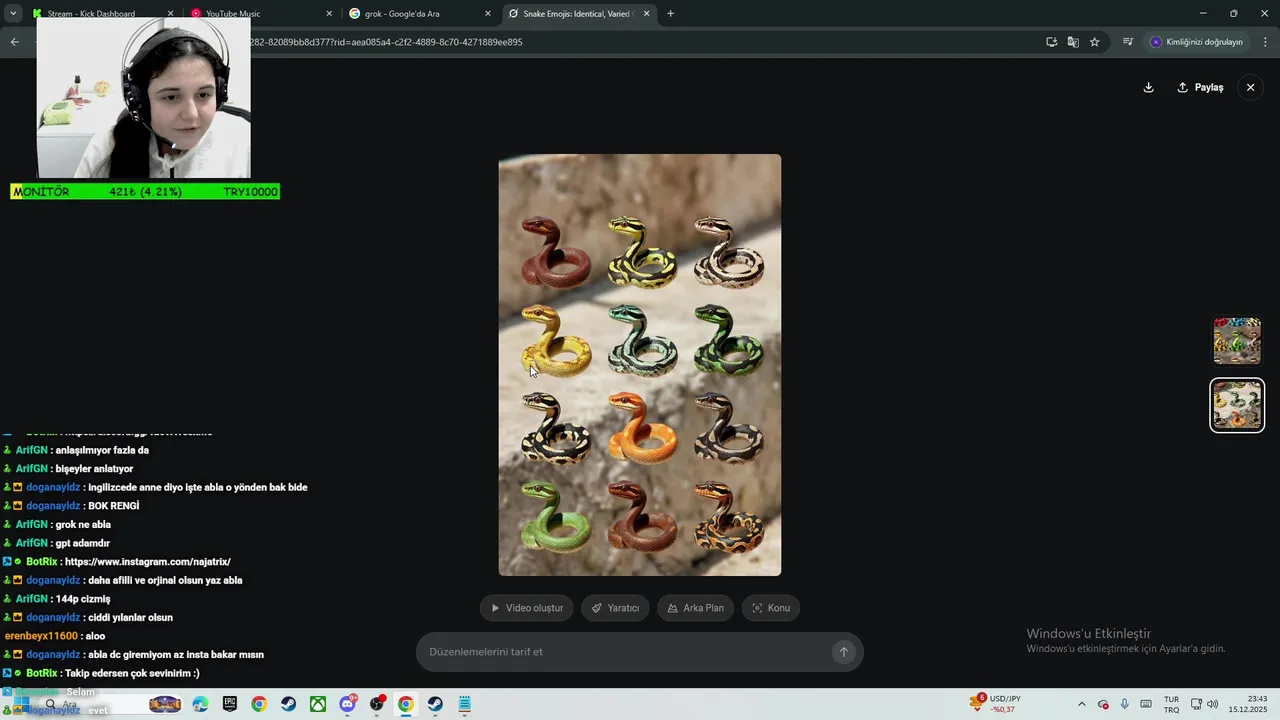
Task: Open USD/JPY news widget
Action: coord(996,704)
